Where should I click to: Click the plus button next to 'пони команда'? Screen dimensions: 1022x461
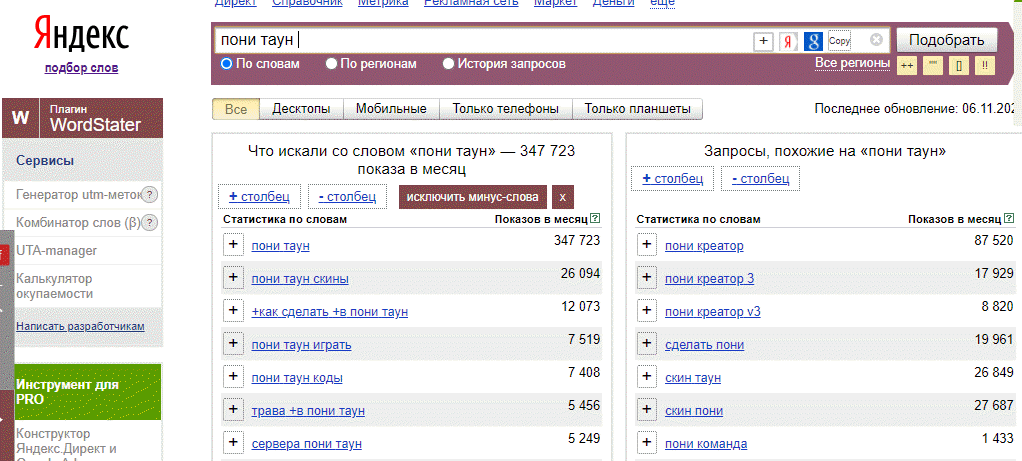point(647,443)
